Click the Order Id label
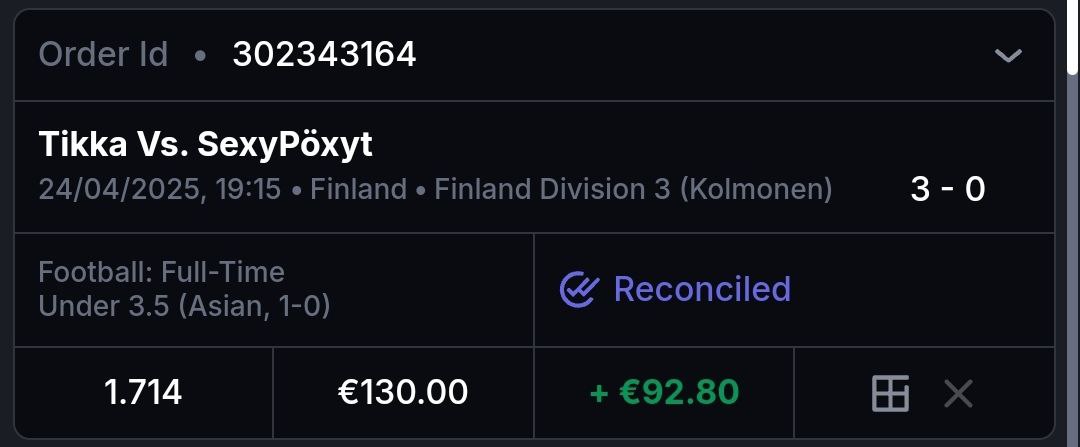The height and width of the screenshot is (447, 1080). [103, 54]
